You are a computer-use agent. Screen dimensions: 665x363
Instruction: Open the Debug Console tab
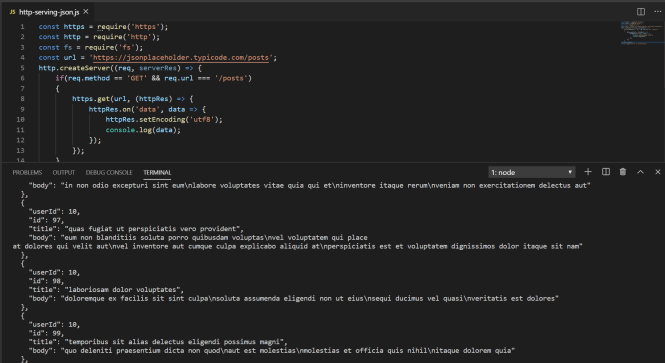[x=109, y=173]
